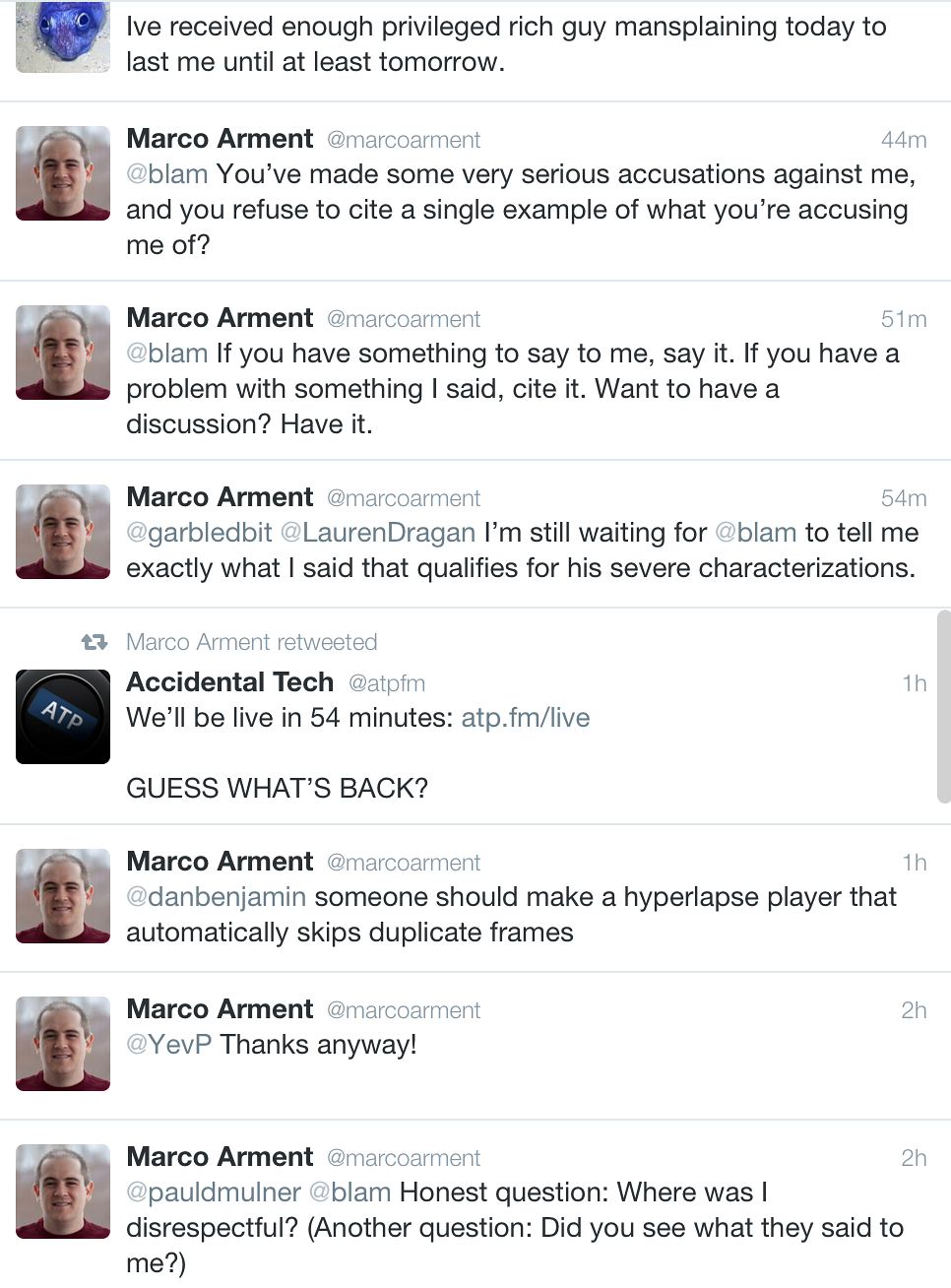Select Marco's avatar on the @YevP tweet

point(63,1044)
